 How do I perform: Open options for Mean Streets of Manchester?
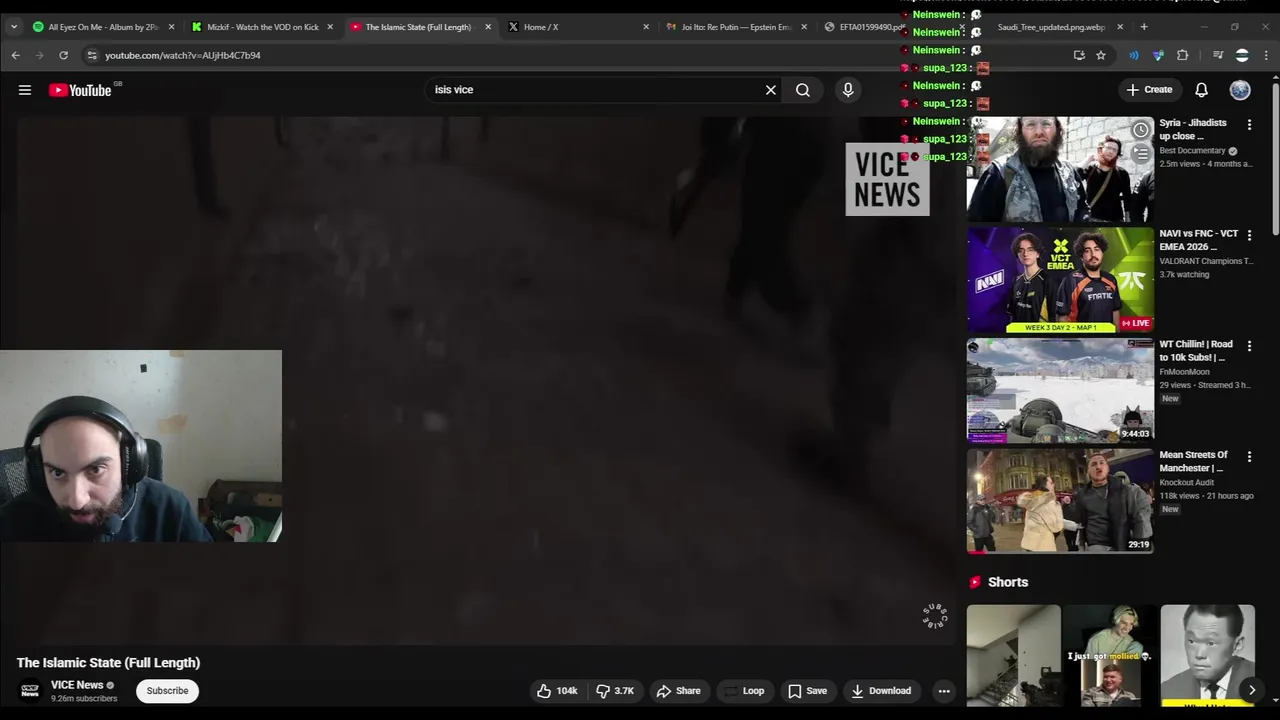[x=1249, y=456]
